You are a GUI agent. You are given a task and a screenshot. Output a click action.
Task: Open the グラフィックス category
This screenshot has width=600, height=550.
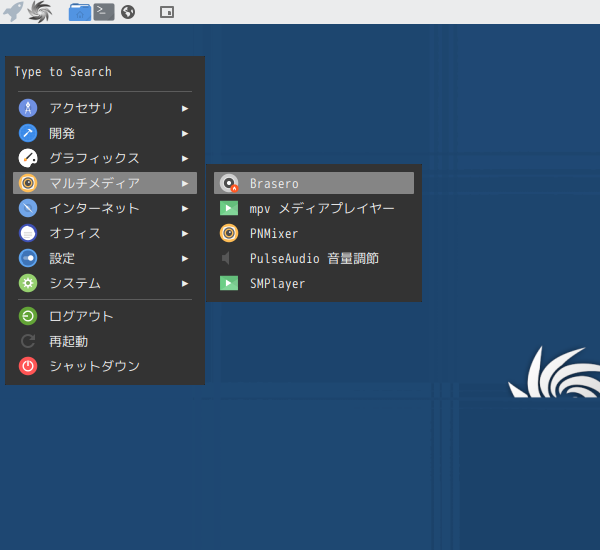(x=94, y=158)
